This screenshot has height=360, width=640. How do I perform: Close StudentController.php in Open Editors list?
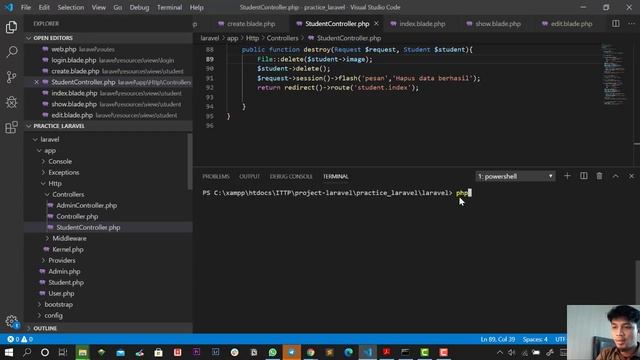[x=36, y=82]
